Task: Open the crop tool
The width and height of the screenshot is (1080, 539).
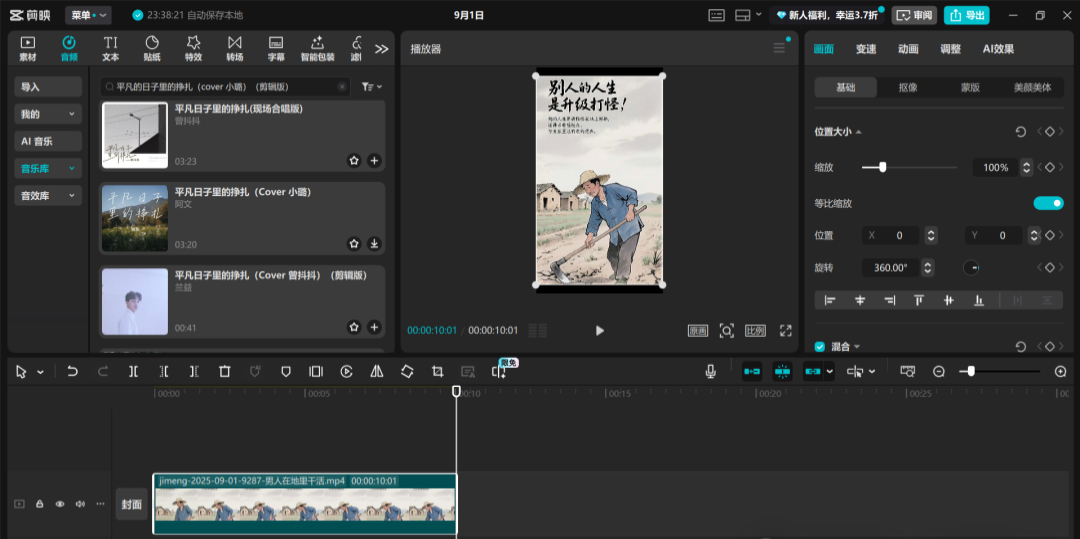Action: (x=437, y=372)
